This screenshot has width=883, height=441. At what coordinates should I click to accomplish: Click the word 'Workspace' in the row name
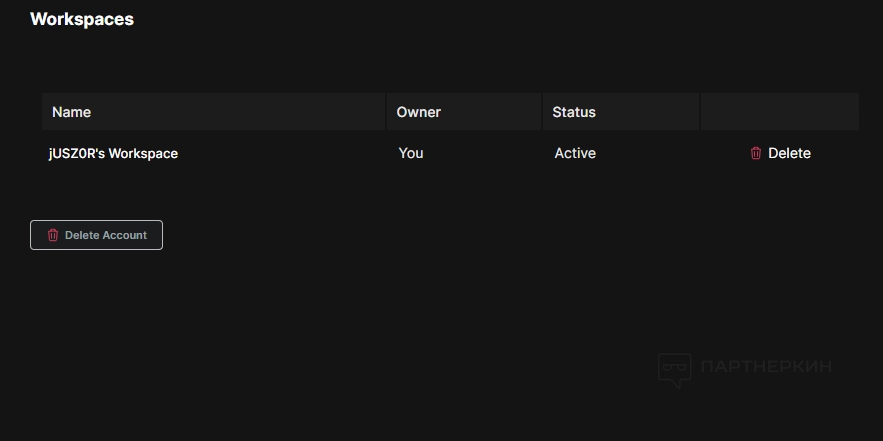point(143,154)
